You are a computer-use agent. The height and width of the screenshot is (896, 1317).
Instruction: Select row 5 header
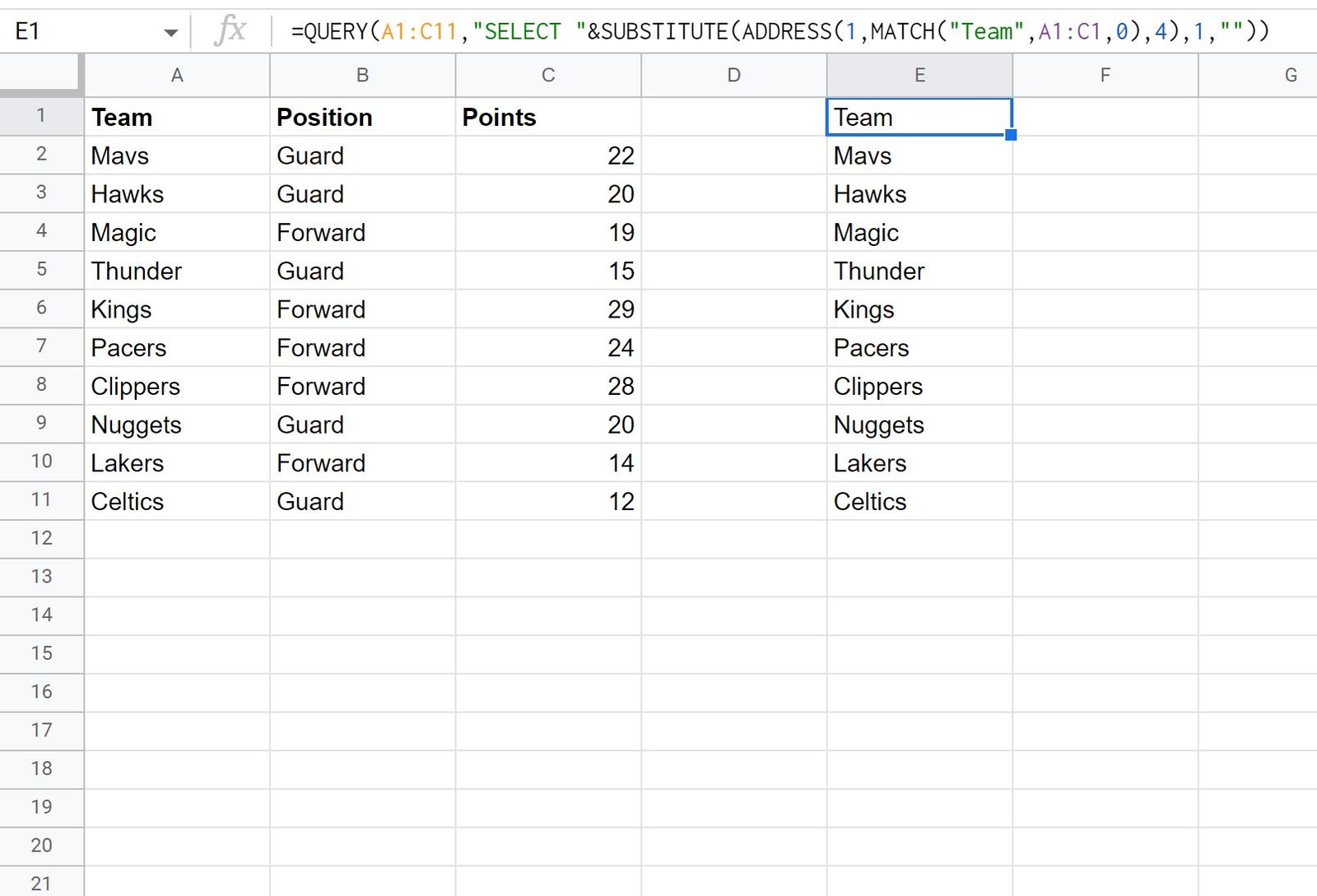pos(41,270)
